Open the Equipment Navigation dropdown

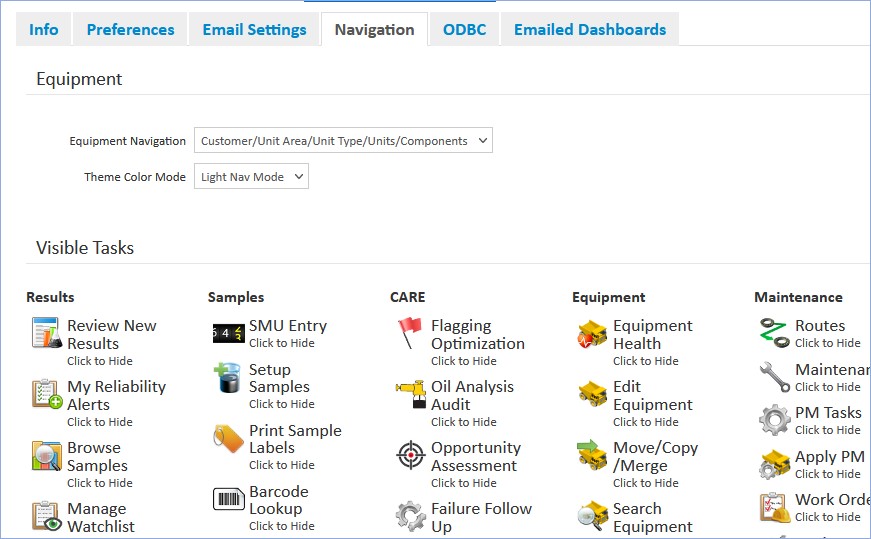coord(343,141)
